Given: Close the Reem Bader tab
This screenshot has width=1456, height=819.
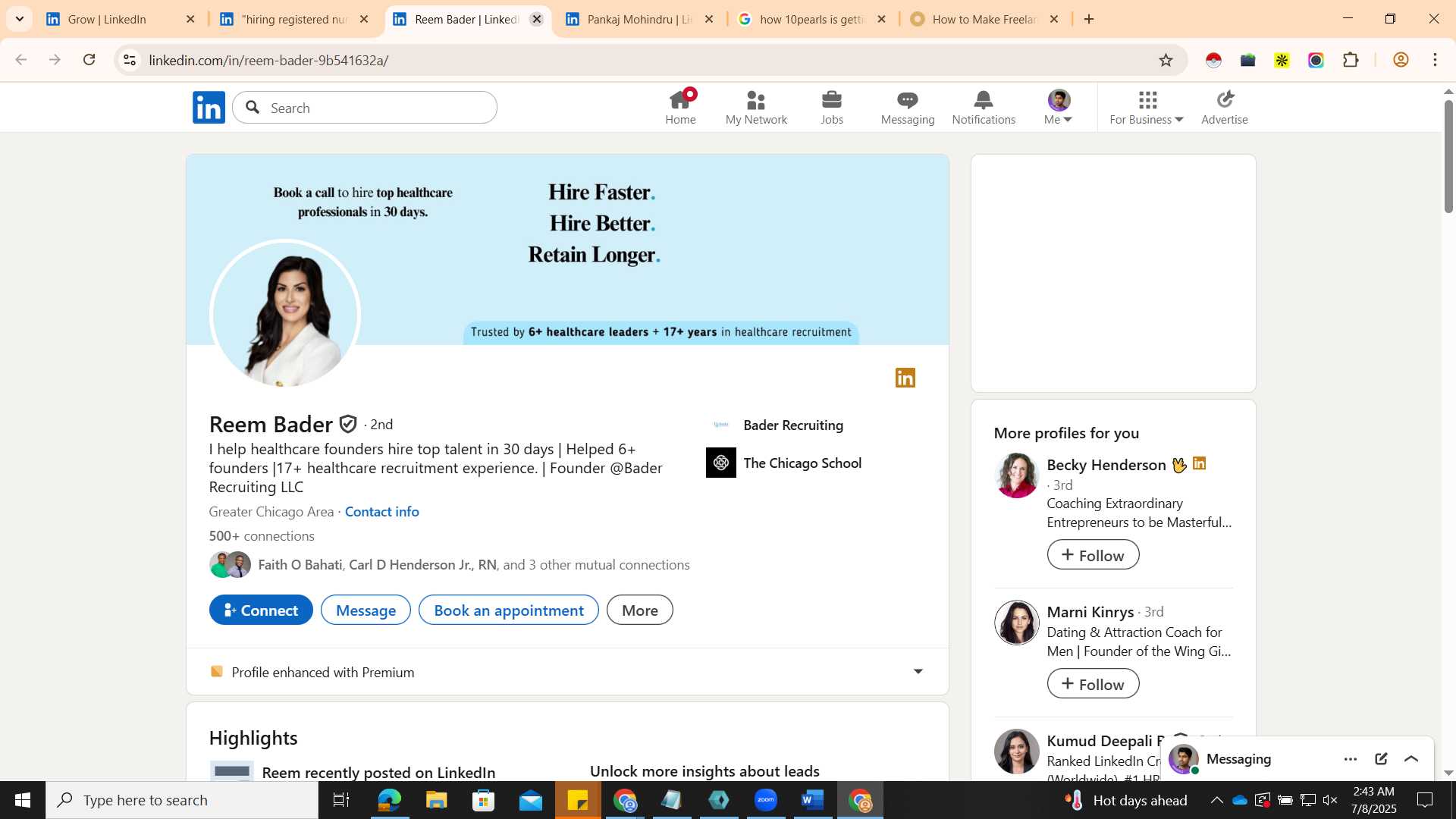Looking at the screenshot, I should 537,19.
